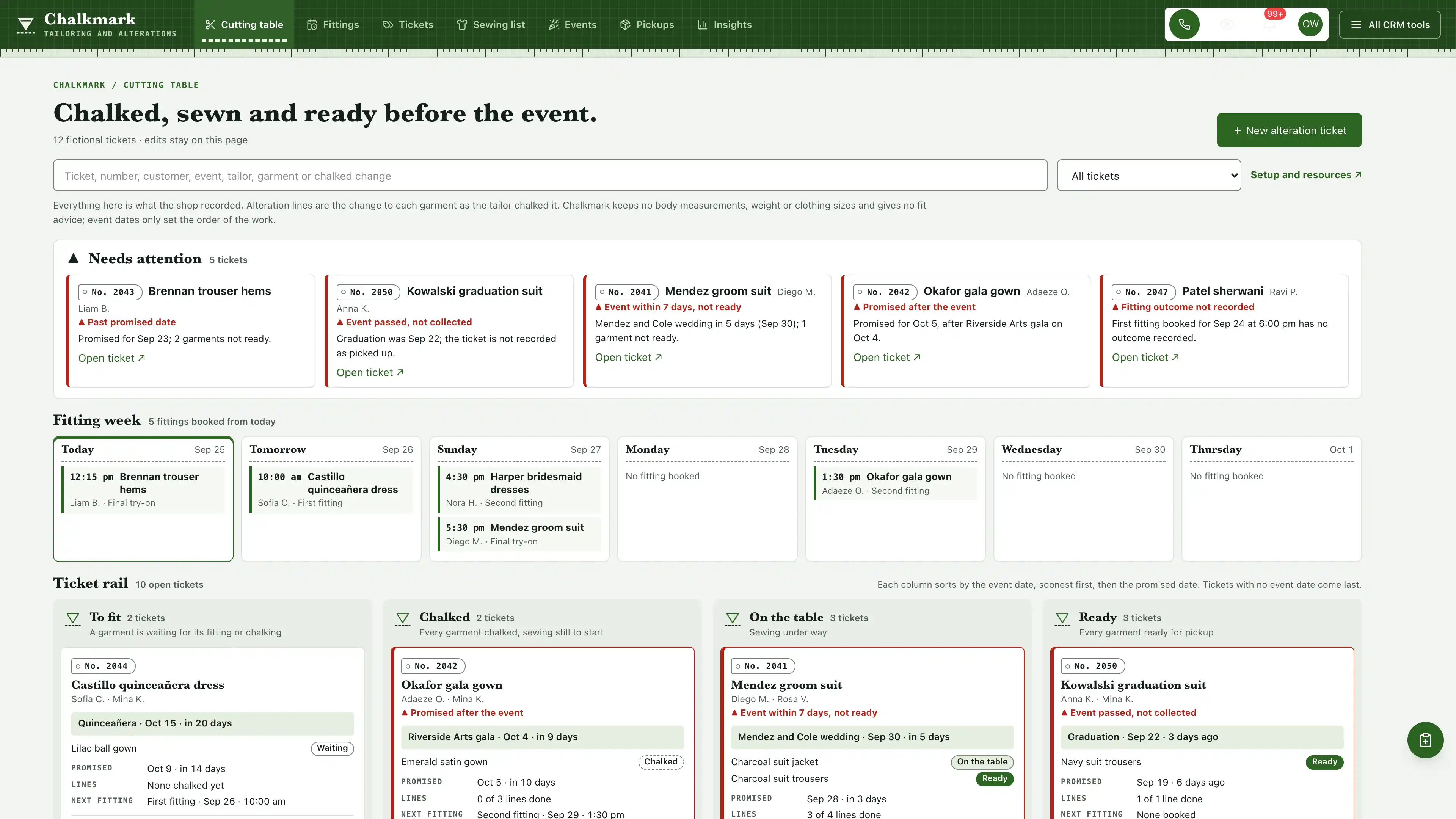Open the Sewing list tab

point(491,24)
